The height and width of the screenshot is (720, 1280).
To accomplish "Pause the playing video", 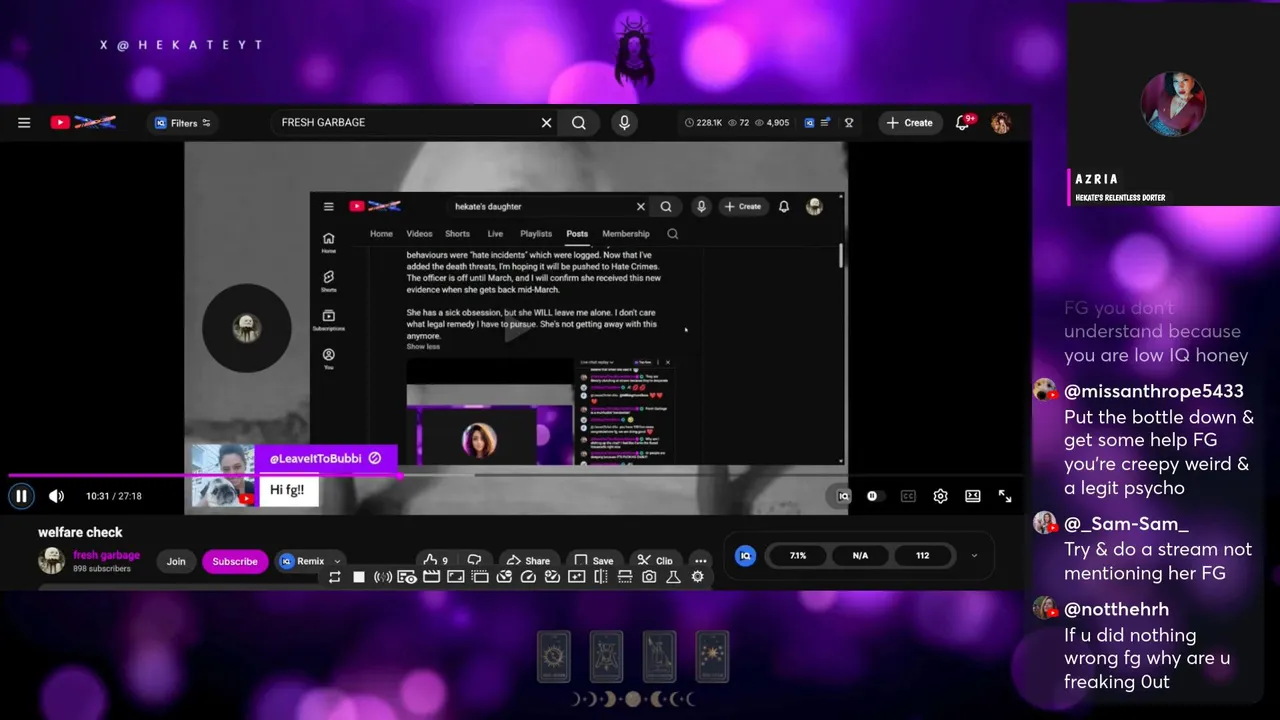I will click(21, 496).
